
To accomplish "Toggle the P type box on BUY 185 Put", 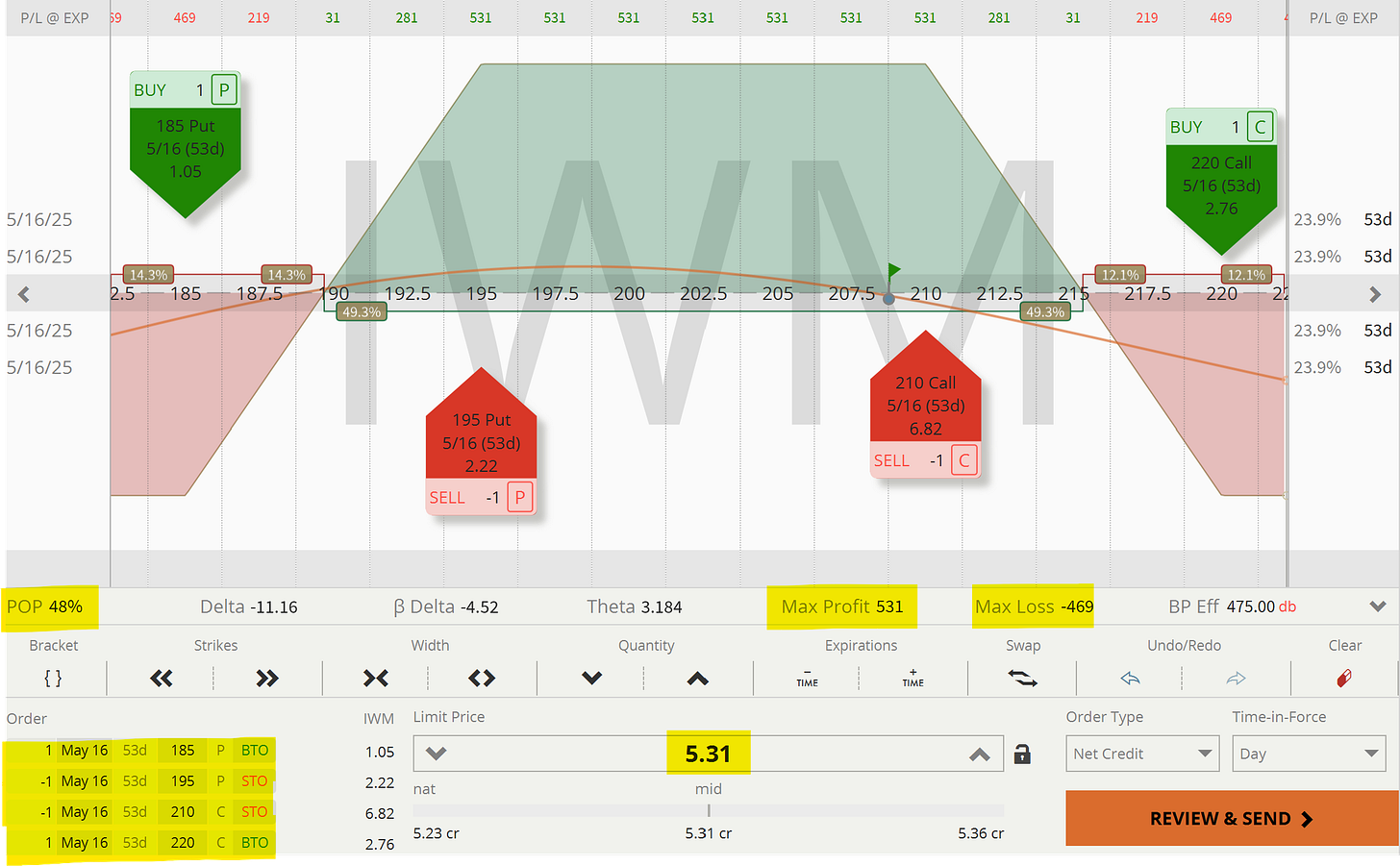I will pyautogui.click(x=224, y=90).
